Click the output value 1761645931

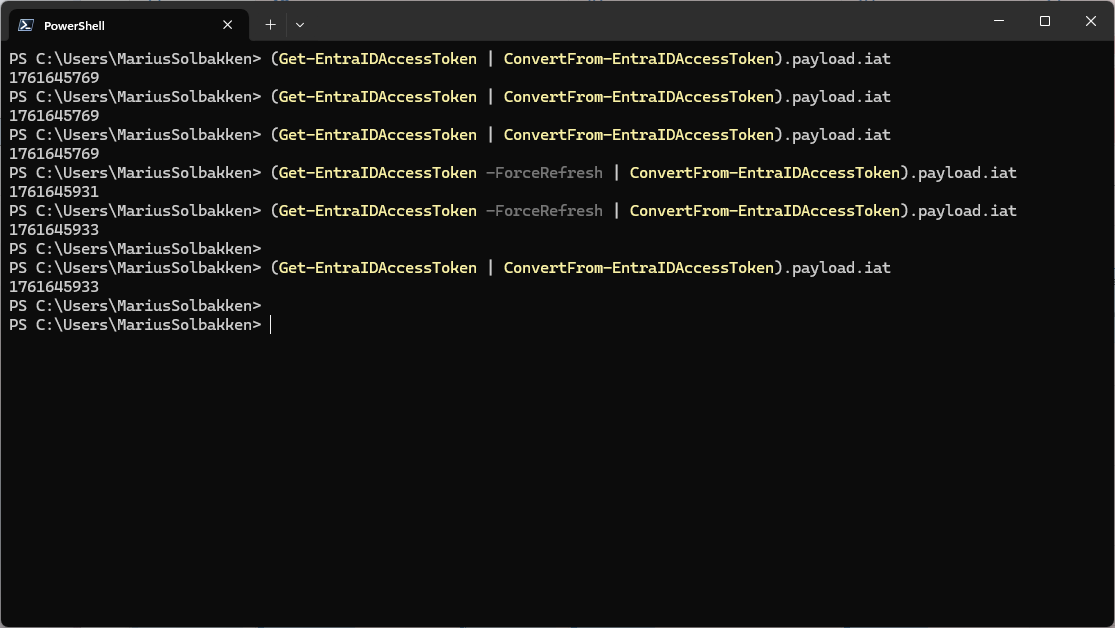[x=54, y=192]
